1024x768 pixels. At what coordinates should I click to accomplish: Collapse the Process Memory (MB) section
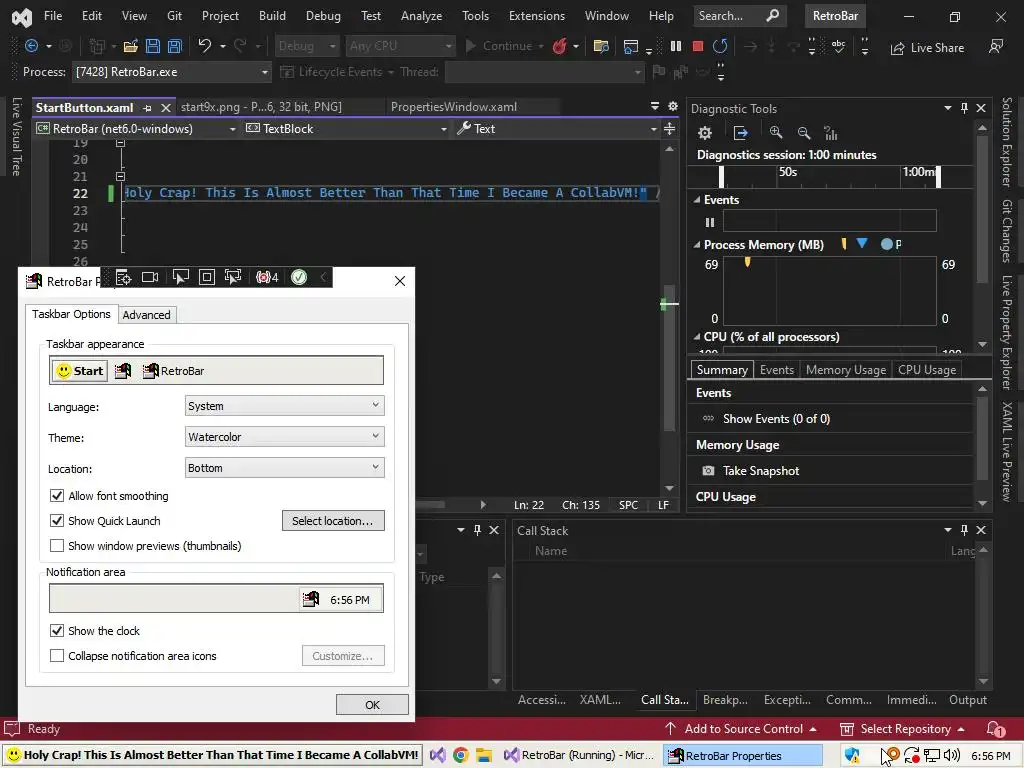coord(697,245)
